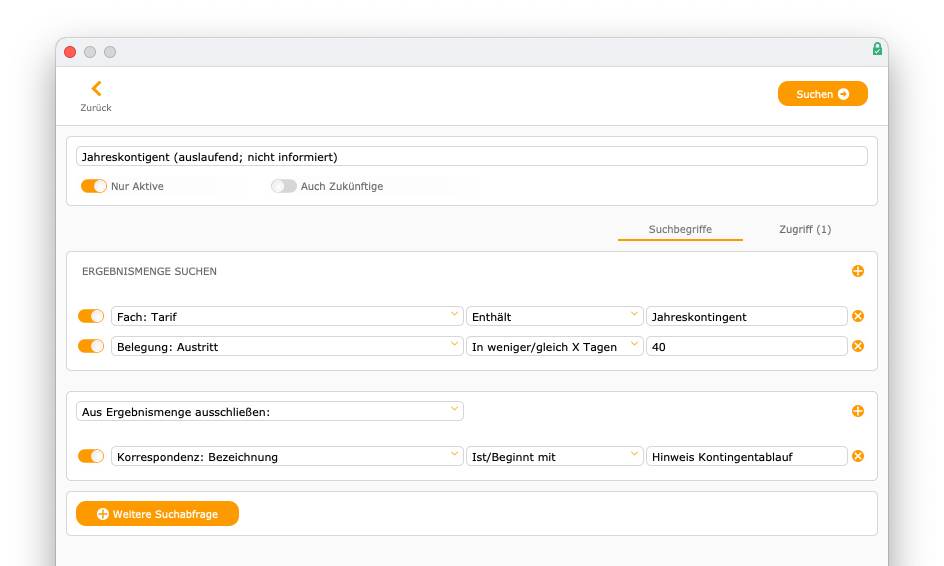This screenshot has width=944, height=566.
Task: Delete the Korrespondenz: Bezeichnung row
Action: pos(858,456)
